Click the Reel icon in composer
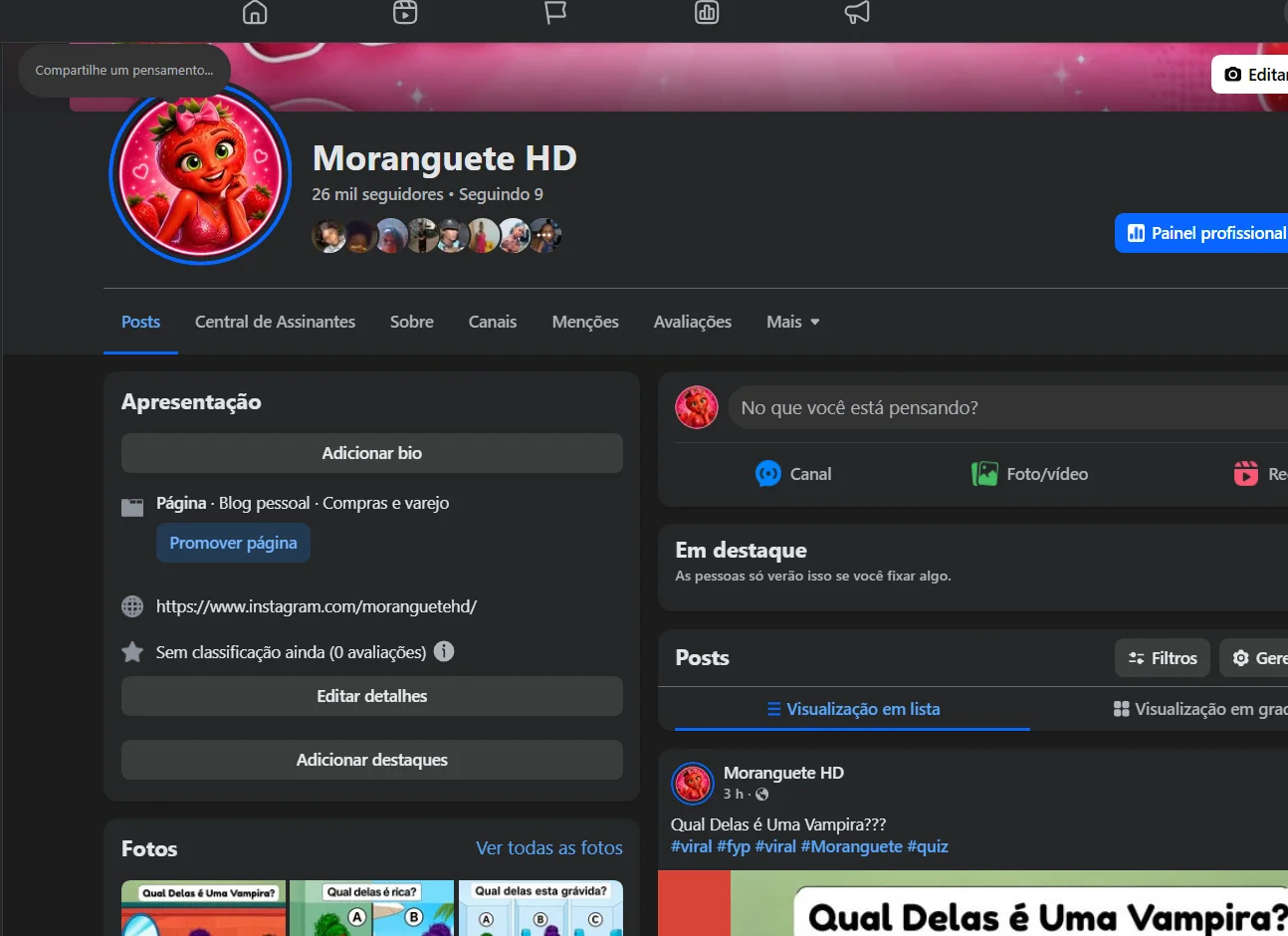Image resolution: width=1288 pixels, height=936 pixels. (x=1246, y=474)
